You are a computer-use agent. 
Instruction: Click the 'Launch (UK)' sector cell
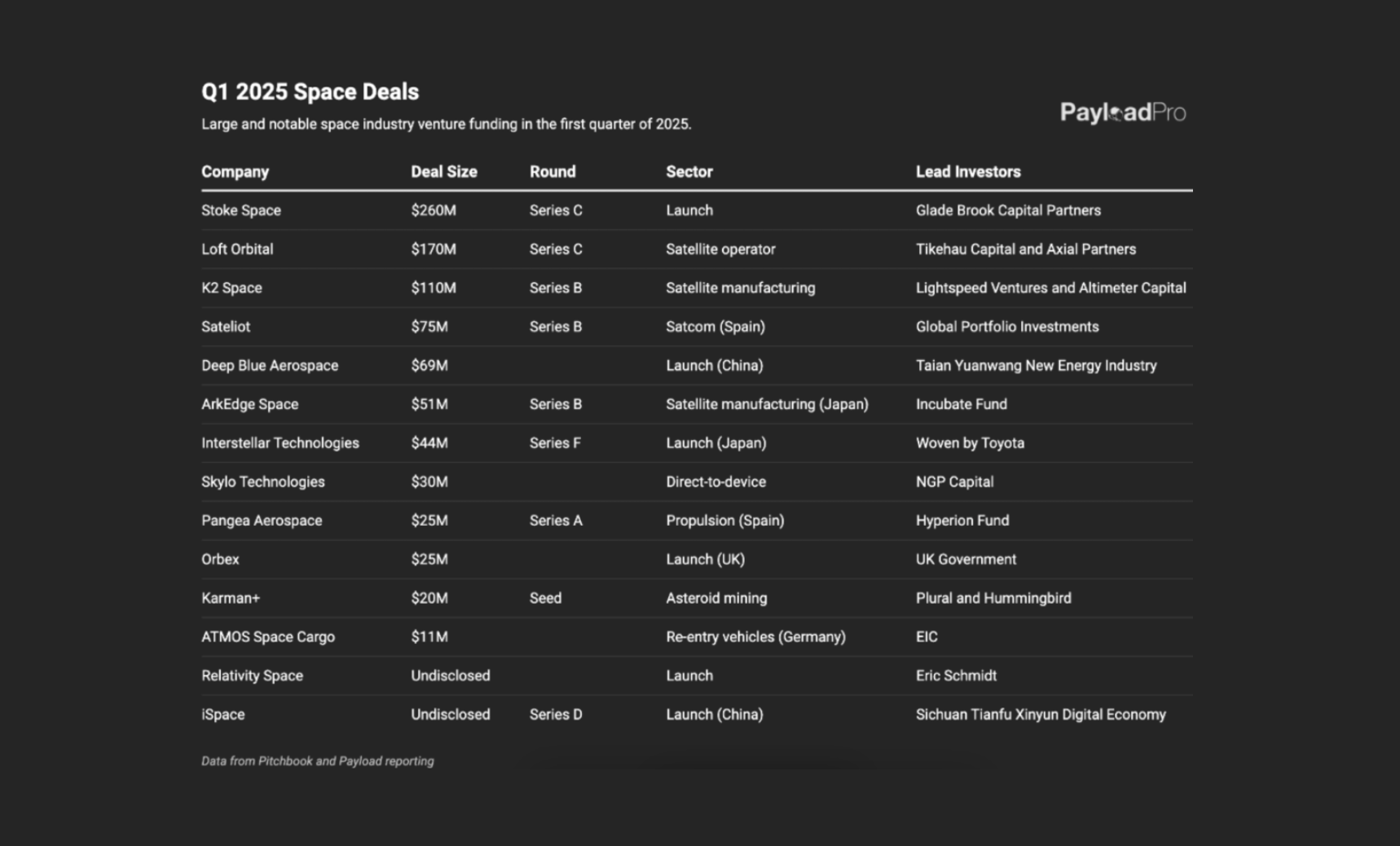(x=706, y=560)
